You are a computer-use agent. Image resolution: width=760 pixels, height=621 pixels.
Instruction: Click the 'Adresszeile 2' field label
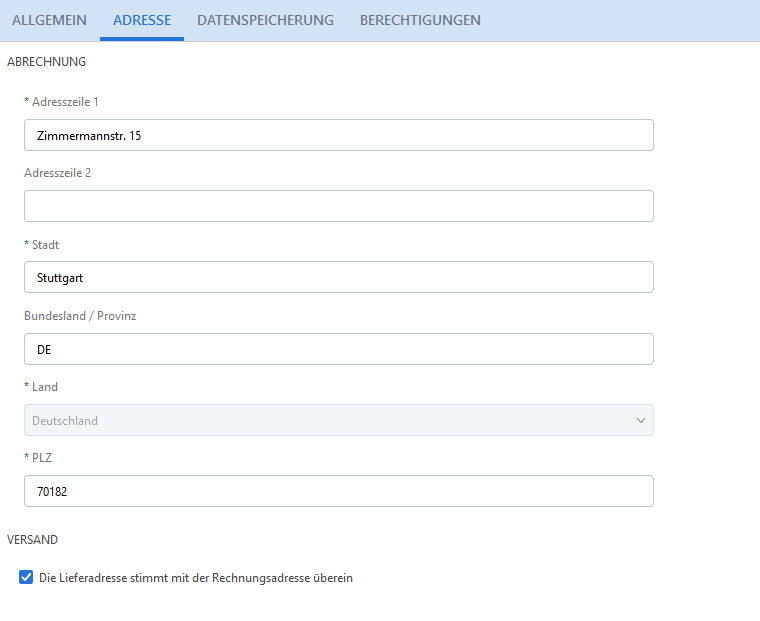(58, 173)
